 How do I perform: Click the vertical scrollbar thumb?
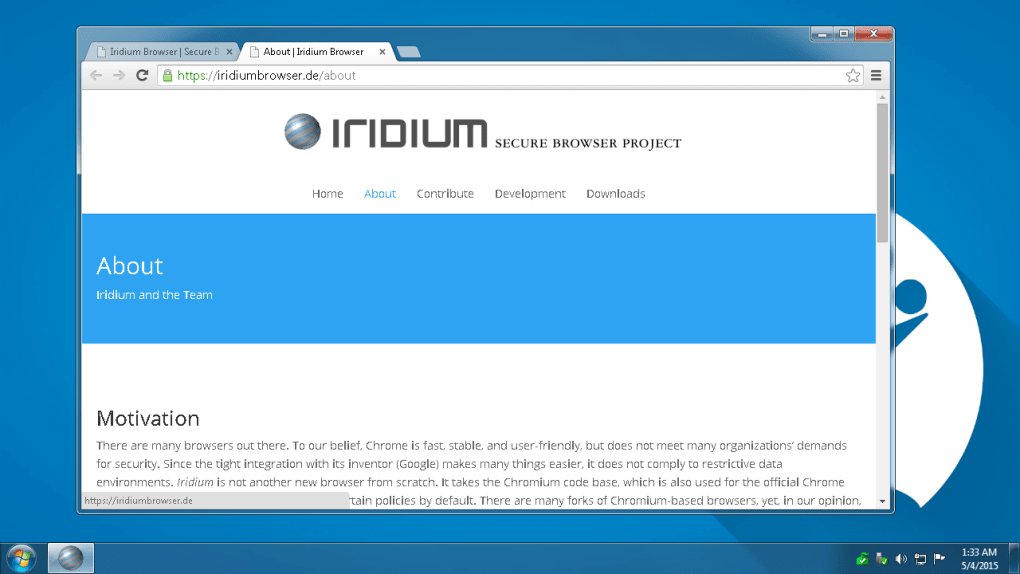(882, 173)
